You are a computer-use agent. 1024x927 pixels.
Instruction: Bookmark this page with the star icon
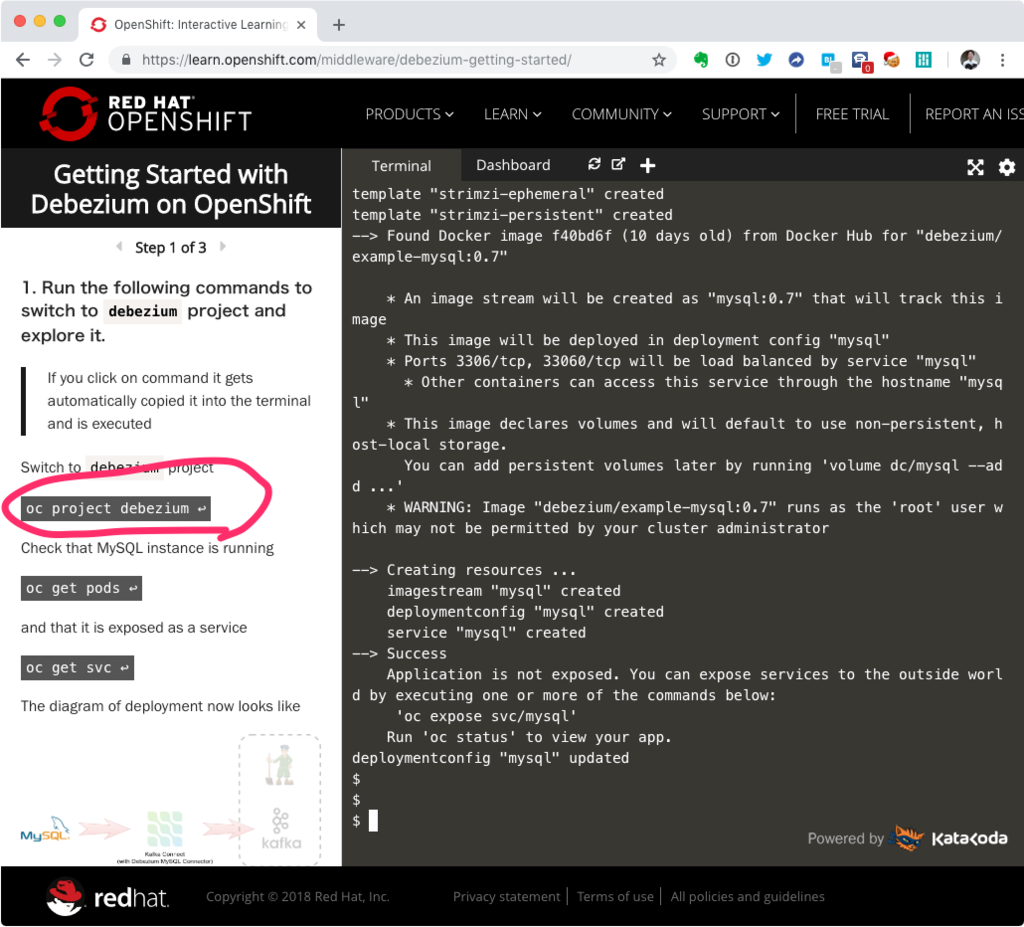[x=659, y=60]
